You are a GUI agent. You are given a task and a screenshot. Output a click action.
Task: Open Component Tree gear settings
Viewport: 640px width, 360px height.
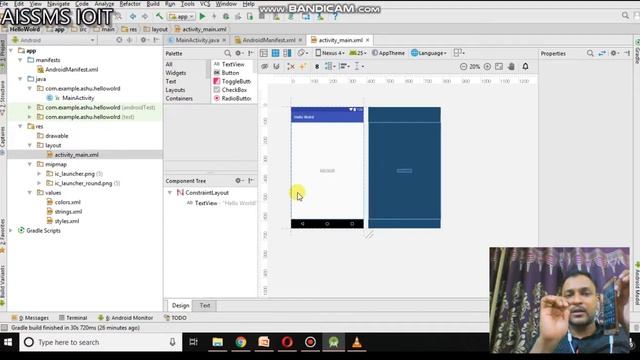point(239,180)
